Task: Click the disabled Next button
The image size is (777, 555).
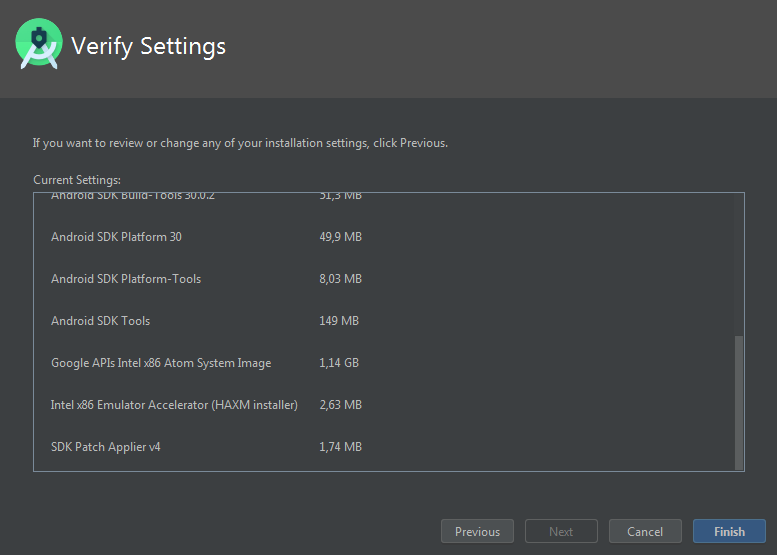Action: tap(561, 531)
